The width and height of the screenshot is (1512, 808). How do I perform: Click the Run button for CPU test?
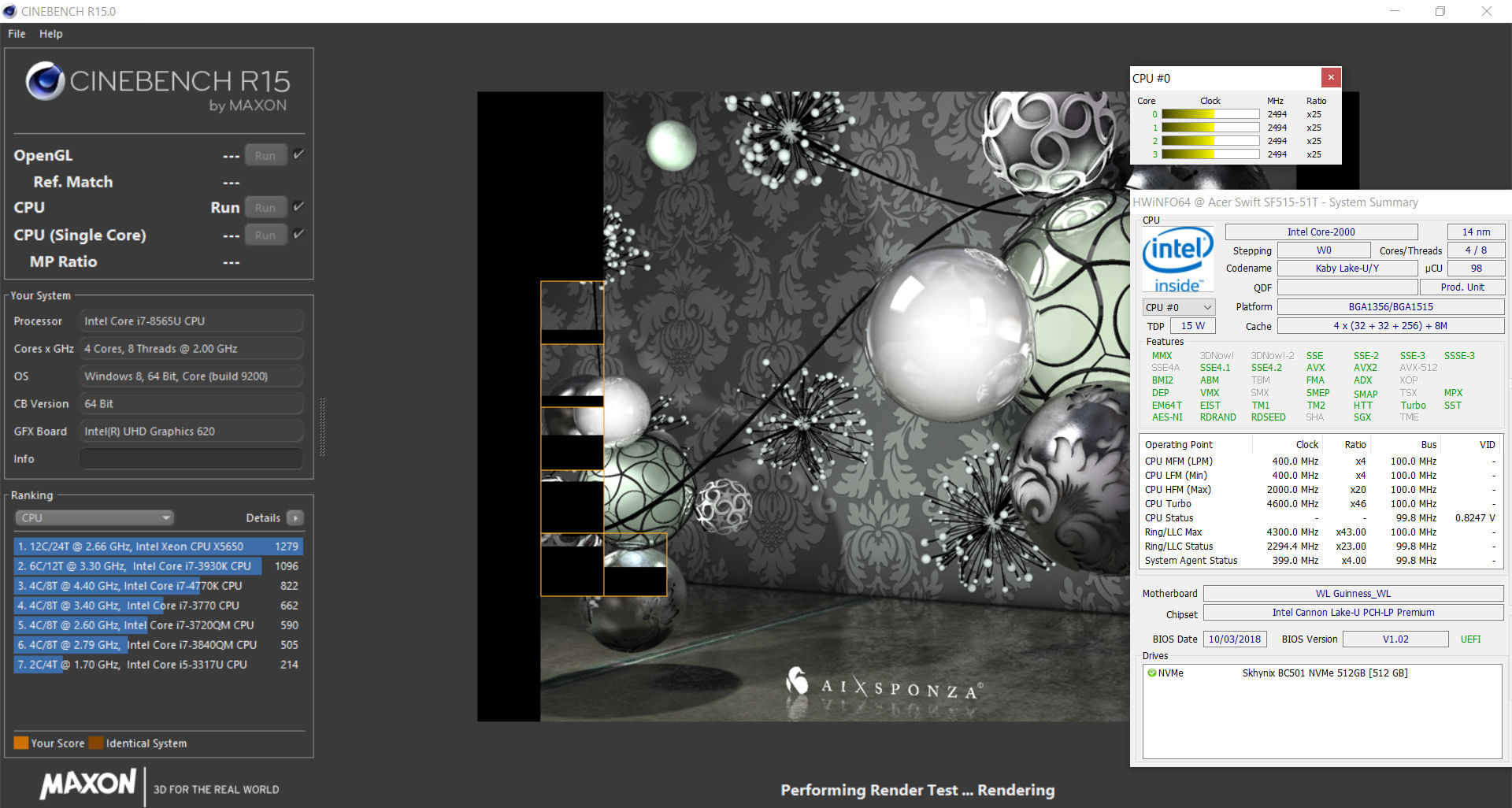(265, 208)
